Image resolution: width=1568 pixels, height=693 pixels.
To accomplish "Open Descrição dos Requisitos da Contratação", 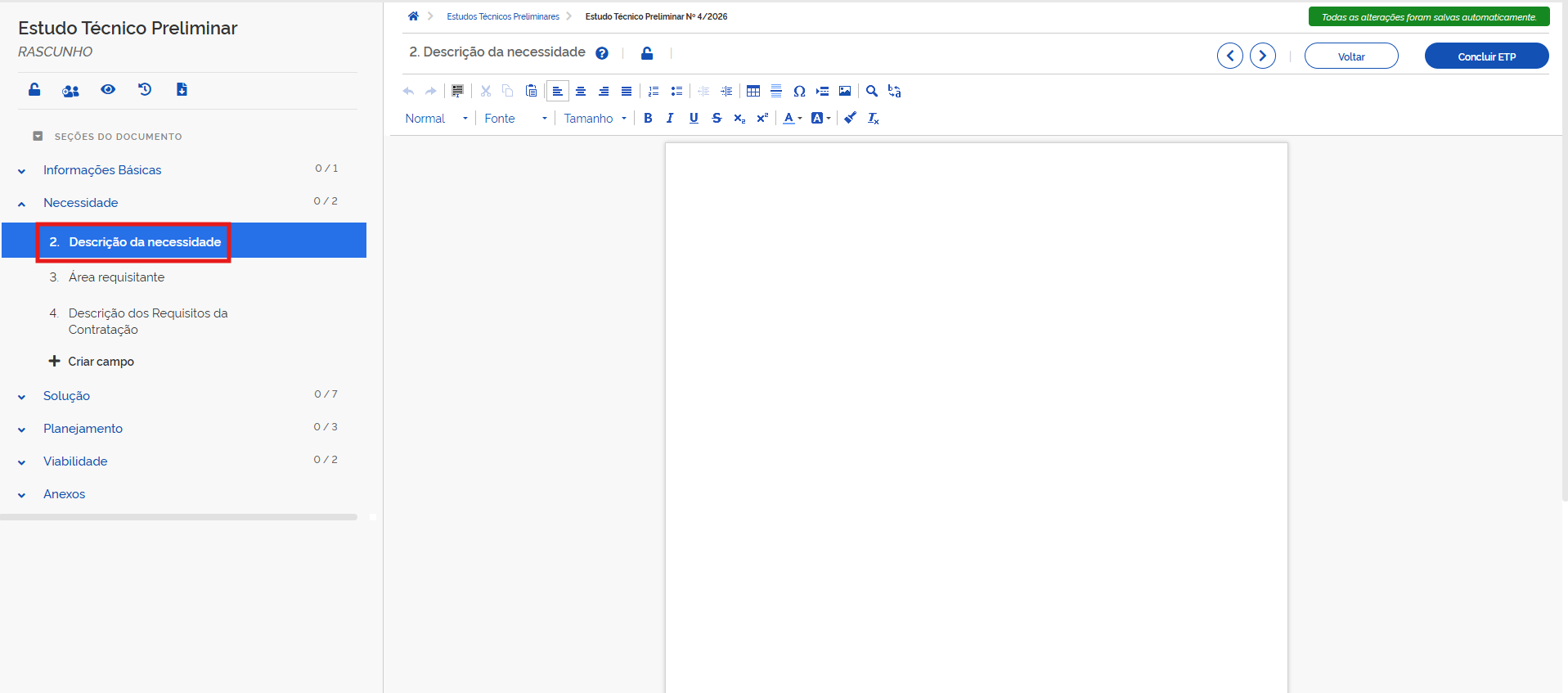I will click(147, 321).
